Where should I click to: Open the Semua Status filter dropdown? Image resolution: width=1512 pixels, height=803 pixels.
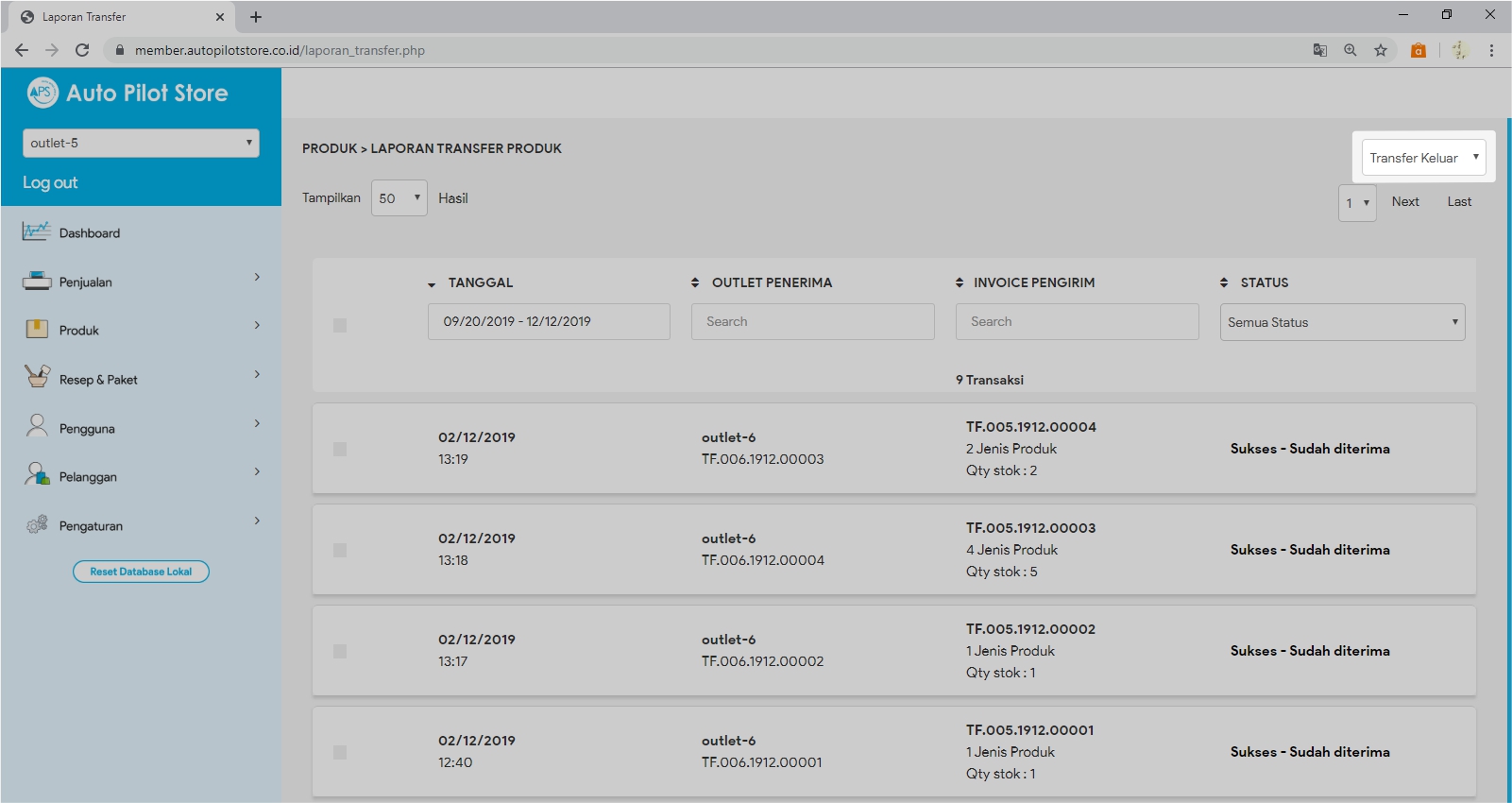(1341, 322)
